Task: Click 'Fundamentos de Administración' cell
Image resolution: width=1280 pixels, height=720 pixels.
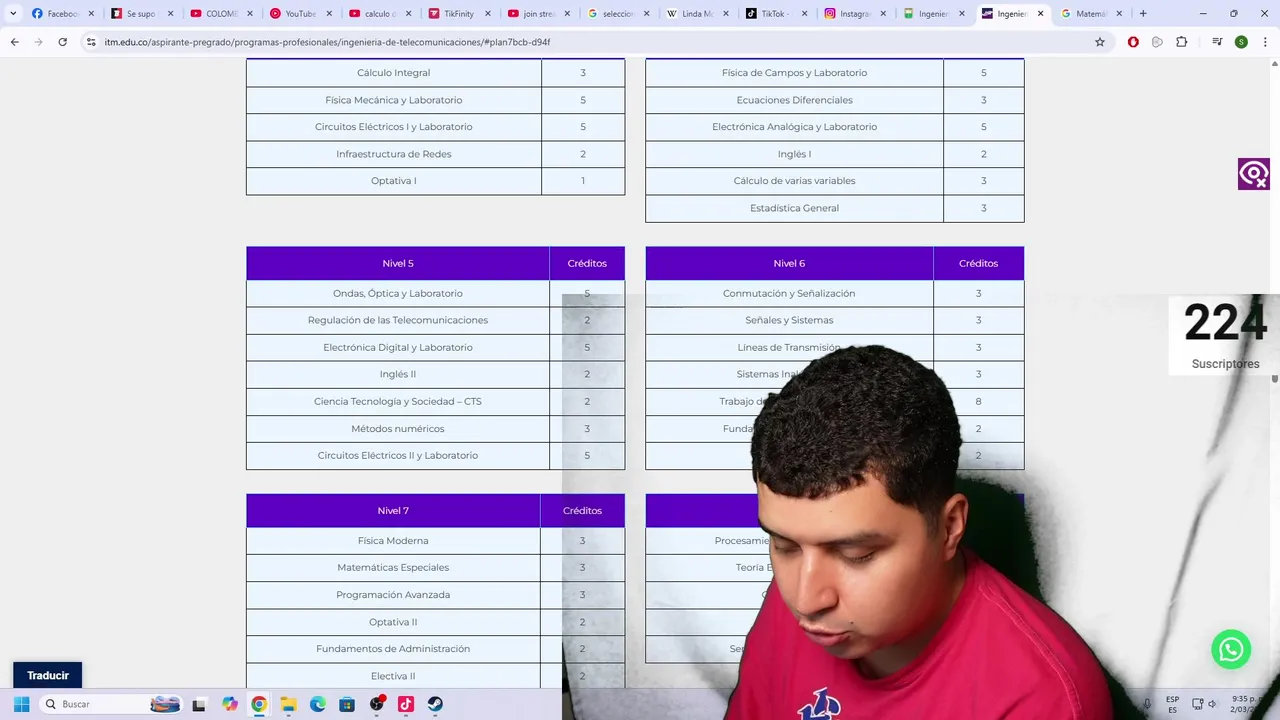Action: click(393, 648)
